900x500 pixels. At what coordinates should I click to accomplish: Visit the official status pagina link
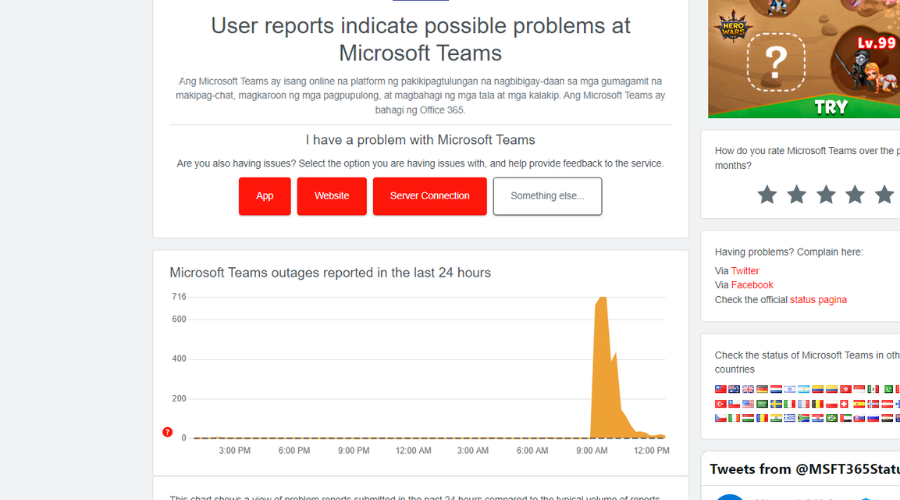[818, 300]
